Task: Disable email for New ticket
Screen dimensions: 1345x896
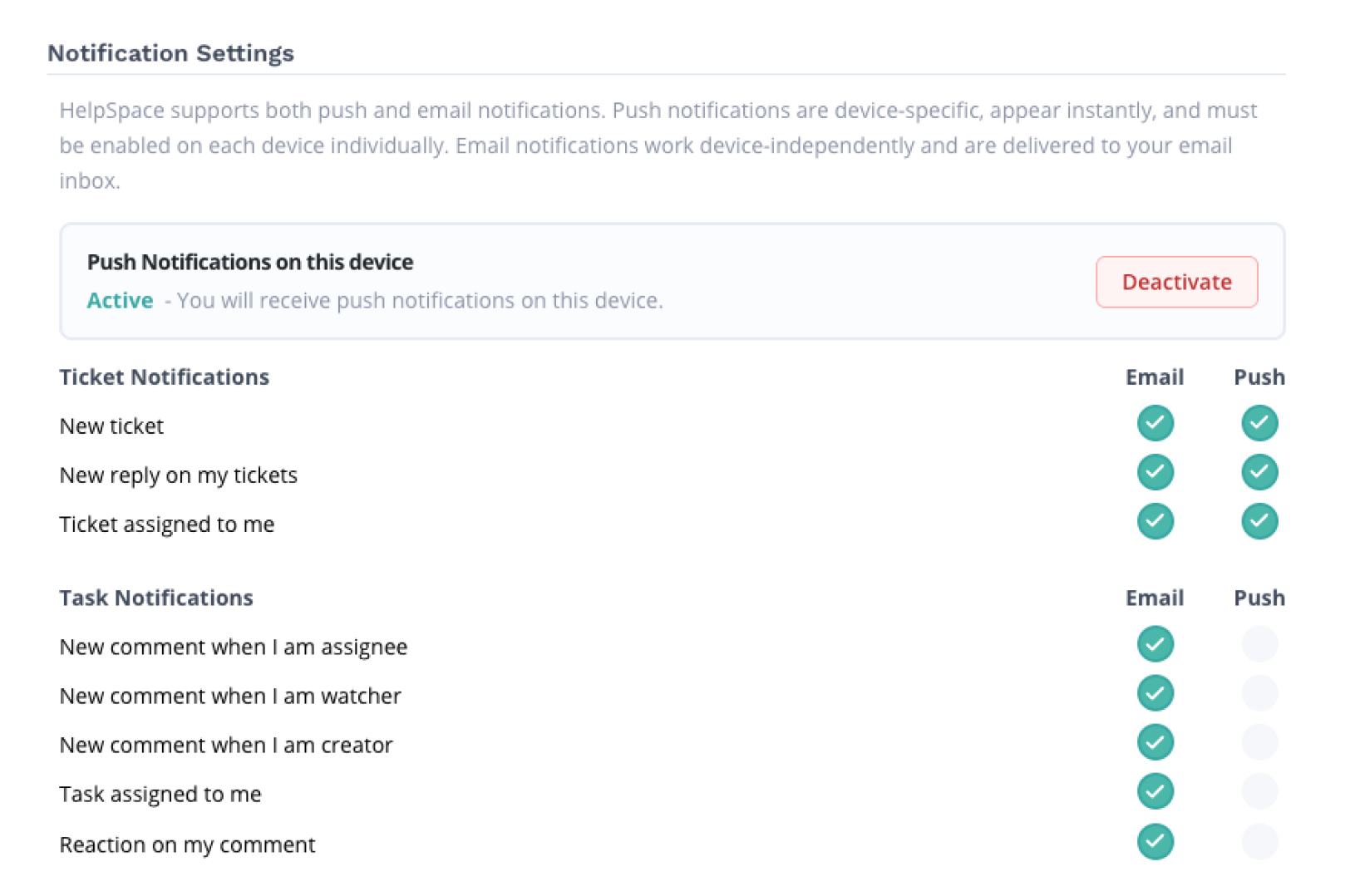Action: (x=1155, y=423)
